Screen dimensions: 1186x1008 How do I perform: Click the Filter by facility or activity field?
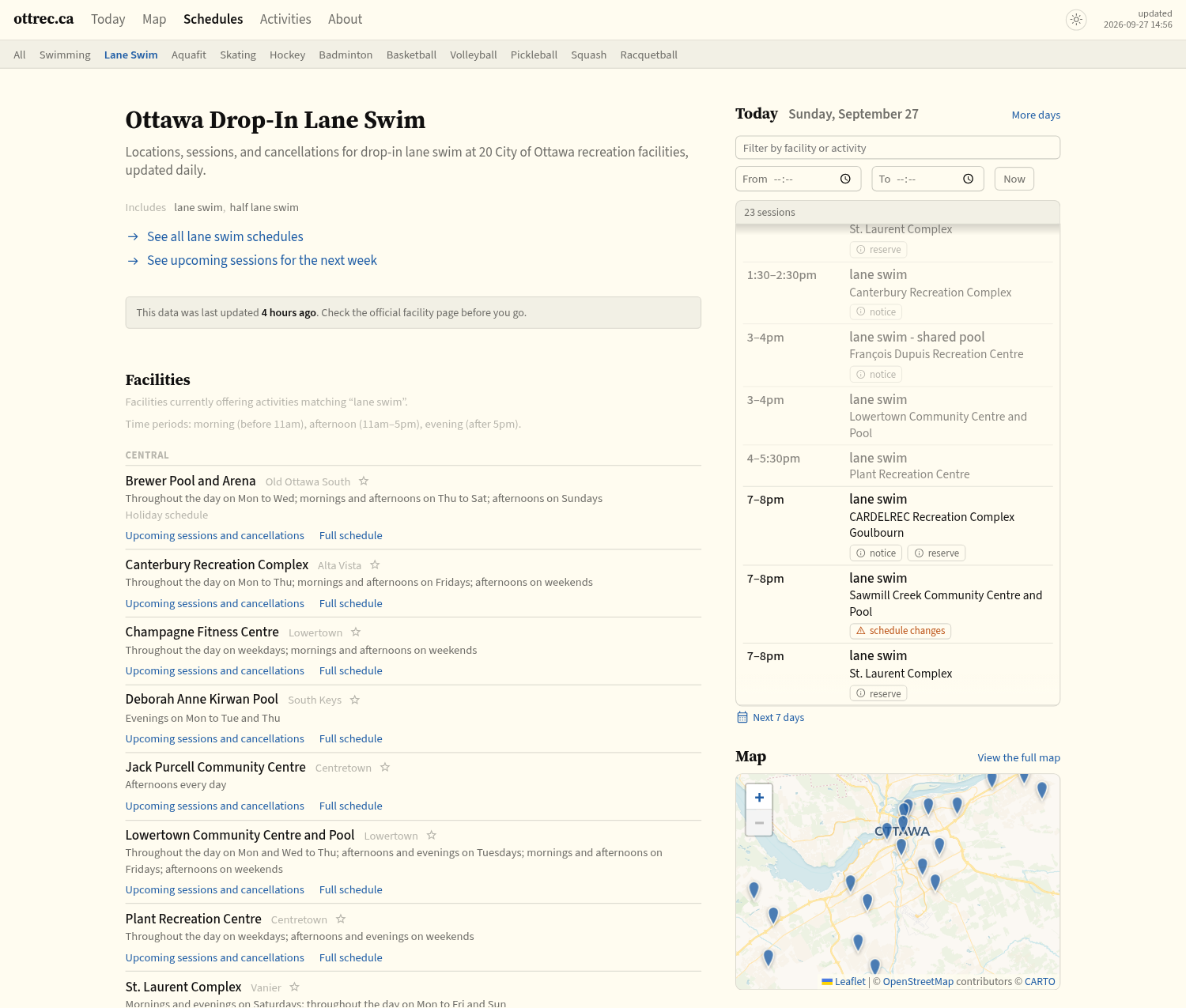[x=897, y=148]
